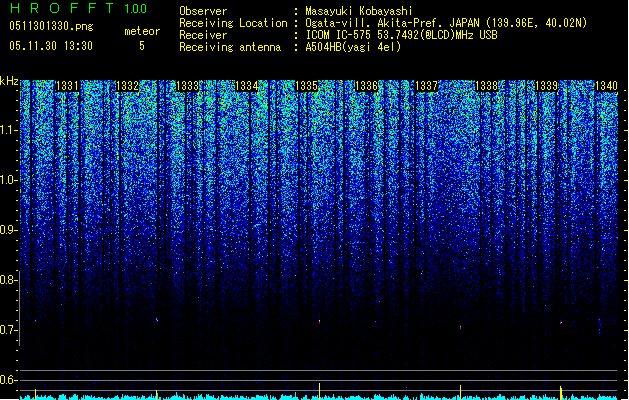This screenshot has height=400, width=629.
Task: Click the tallest yellow power spike below 1335
Action: coord(319,391)
